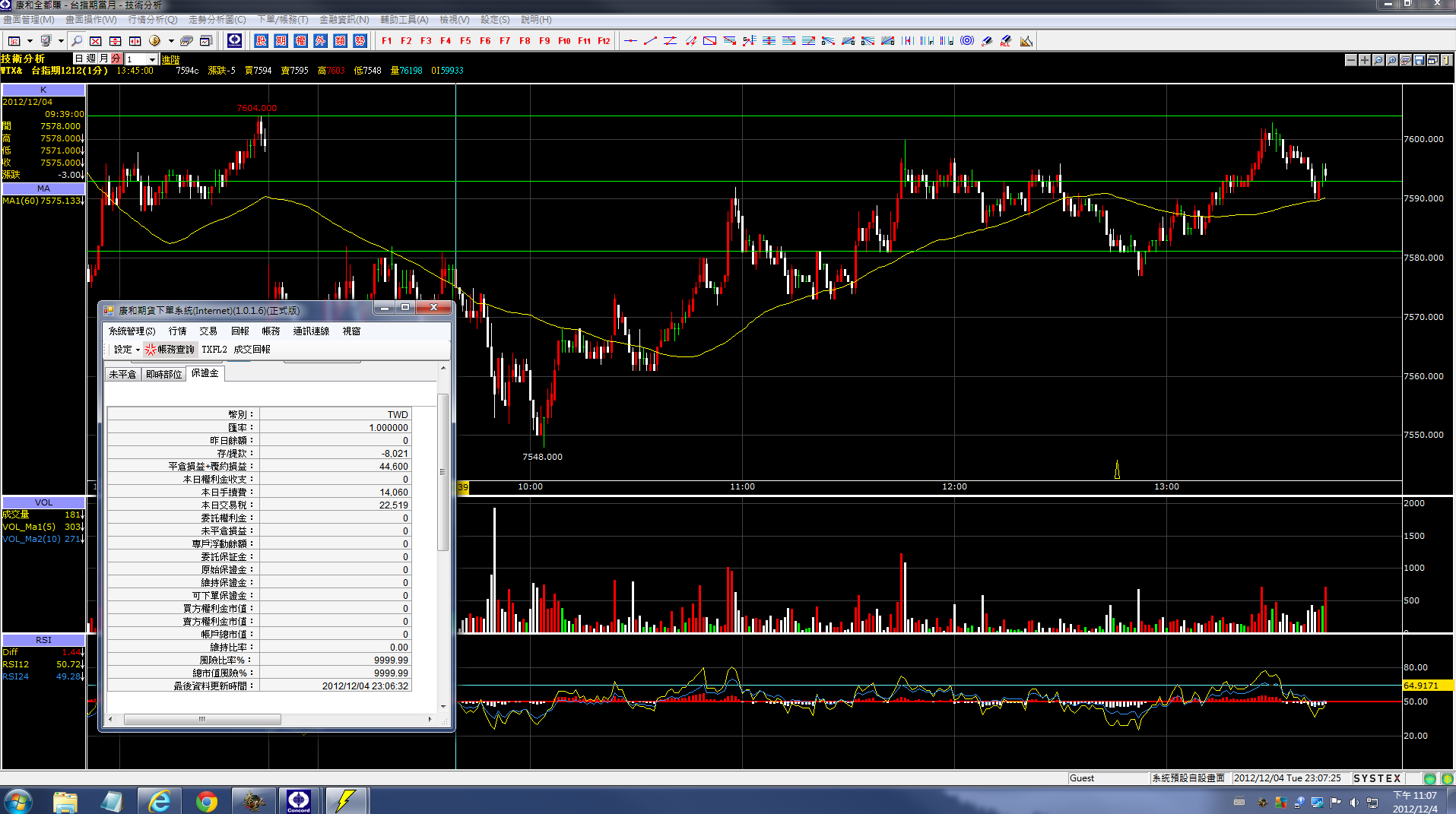This screenshot has width=1456, height=814.
Task: Click the F5 shortcut toolbar button
Action: pyautogui.click(x=465, y=41)
